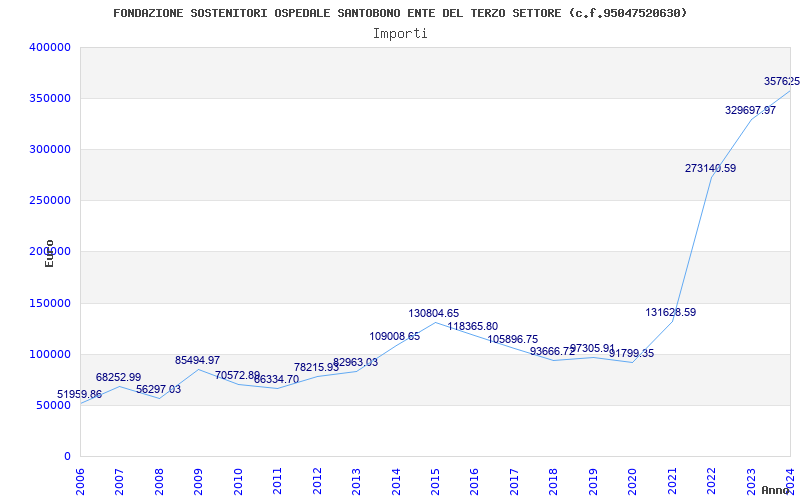
Task: Click the 357625 data label for 2024
Action: (x=780, y=81)
